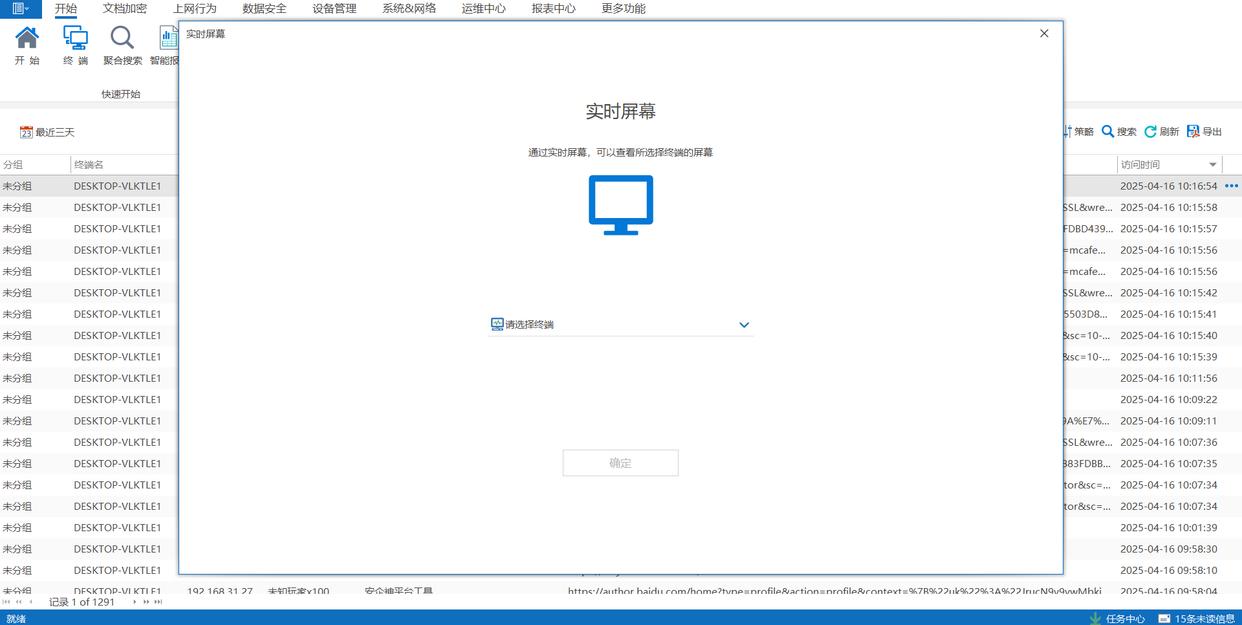
Task: Switch to the 开始 ribbon tab
Action: 66,8
